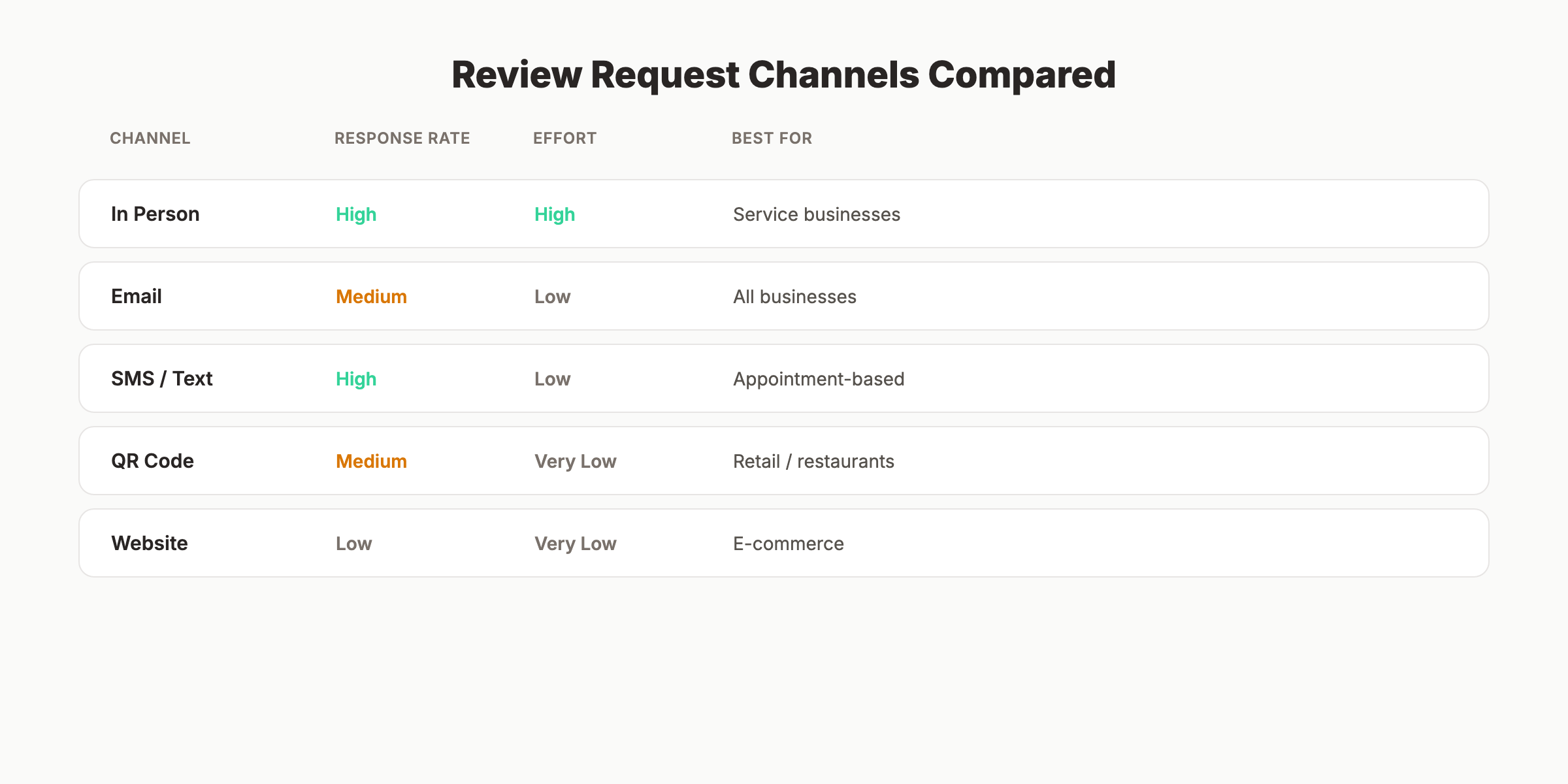Click the CHANNEL column header
The image size is (1568, 784).
[150, 138]
